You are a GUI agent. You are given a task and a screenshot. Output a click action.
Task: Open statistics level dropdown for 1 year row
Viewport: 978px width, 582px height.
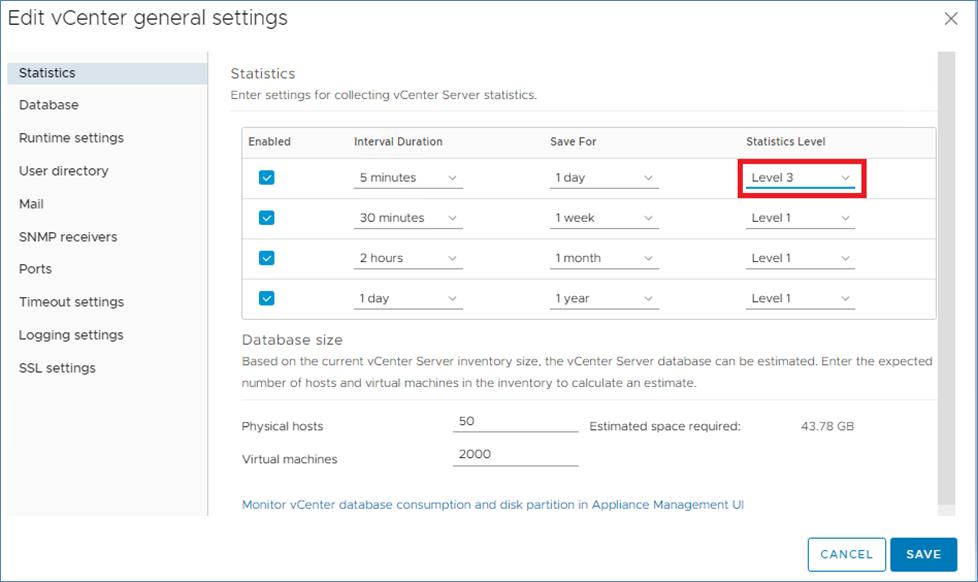coord(800,298)
